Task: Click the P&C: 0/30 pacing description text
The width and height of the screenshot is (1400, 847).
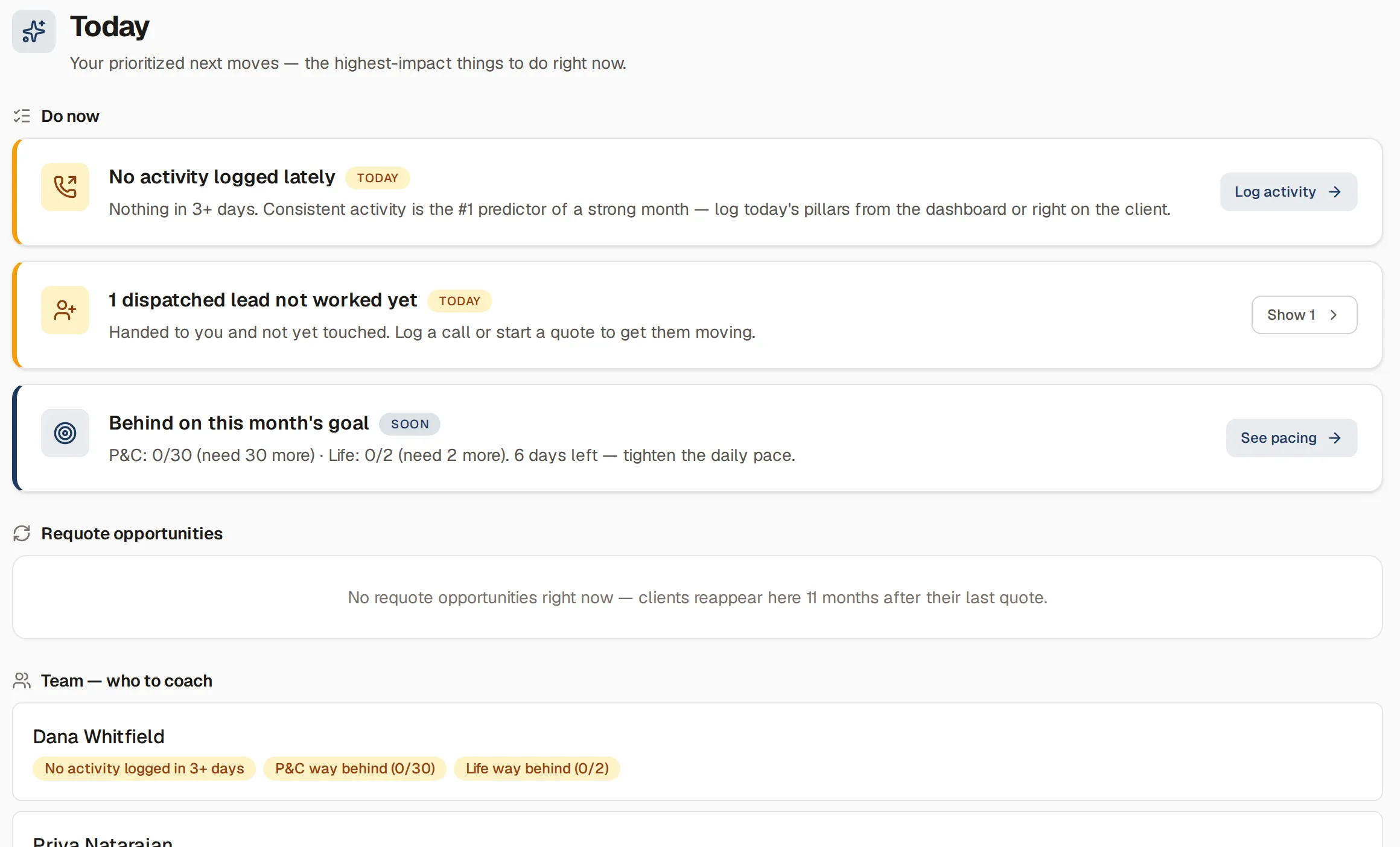Action: click(452, 455)
